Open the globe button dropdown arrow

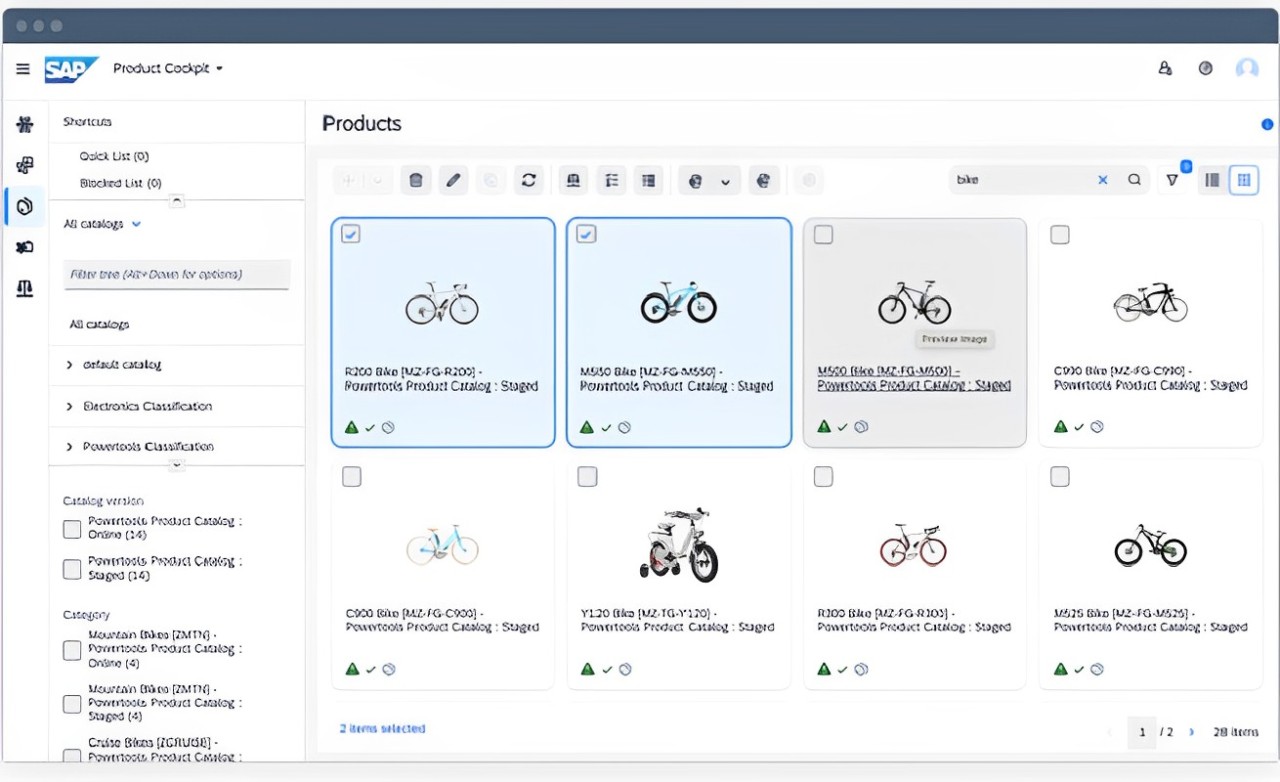tap(726, 181)
